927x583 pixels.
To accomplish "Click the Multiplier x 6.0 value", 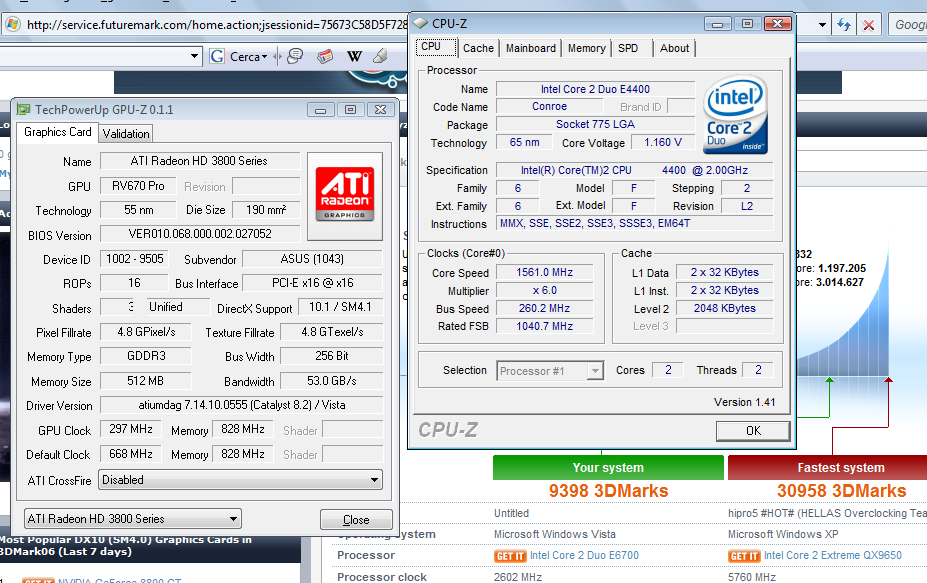I will tap(544, 291).
